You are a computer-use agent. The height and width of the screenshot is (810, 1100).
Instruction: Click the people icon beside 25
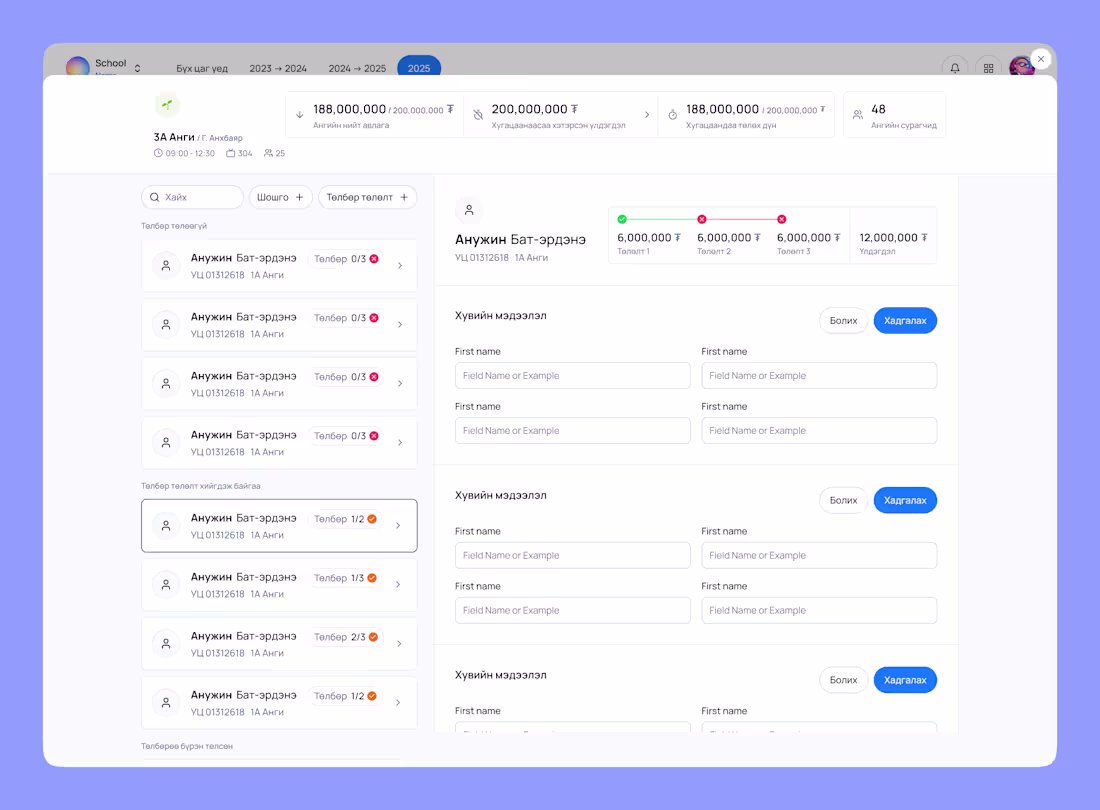click(x=268, y=153)
